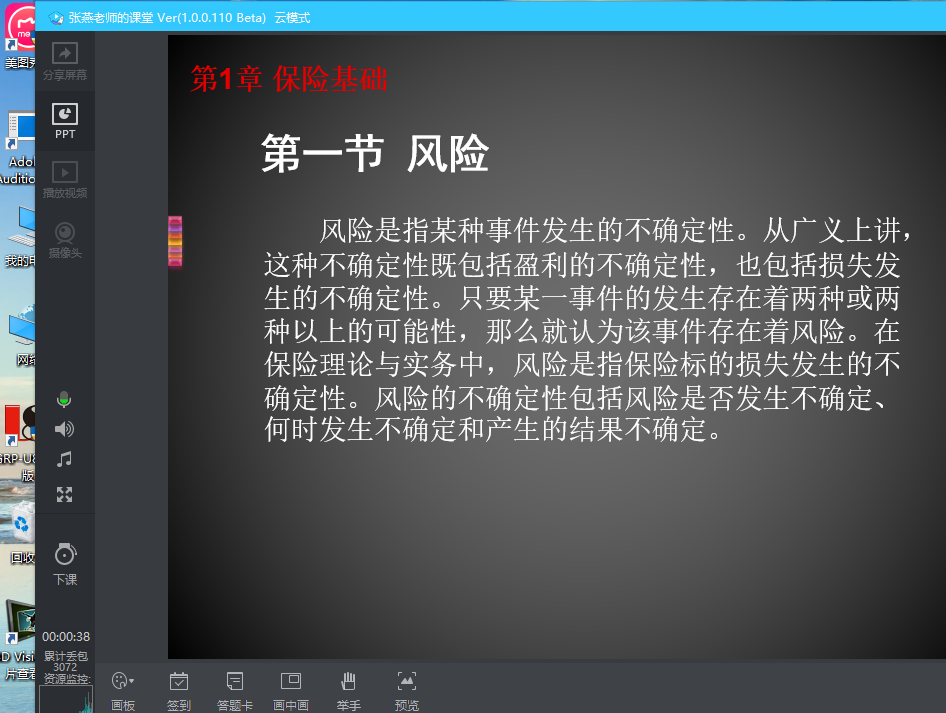946x713 pixels.
Task: Click the 分享屏幕 share screen icon
Action: pos(65,60)
